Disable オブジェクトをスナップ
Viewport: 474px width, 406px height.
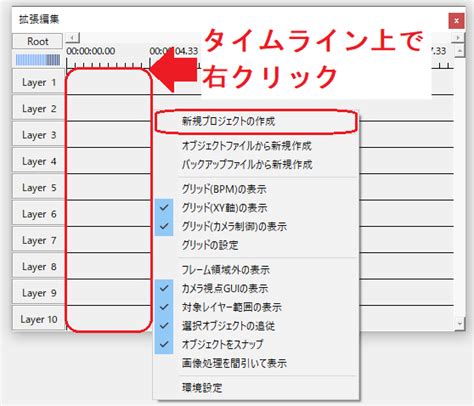(256, 344)
